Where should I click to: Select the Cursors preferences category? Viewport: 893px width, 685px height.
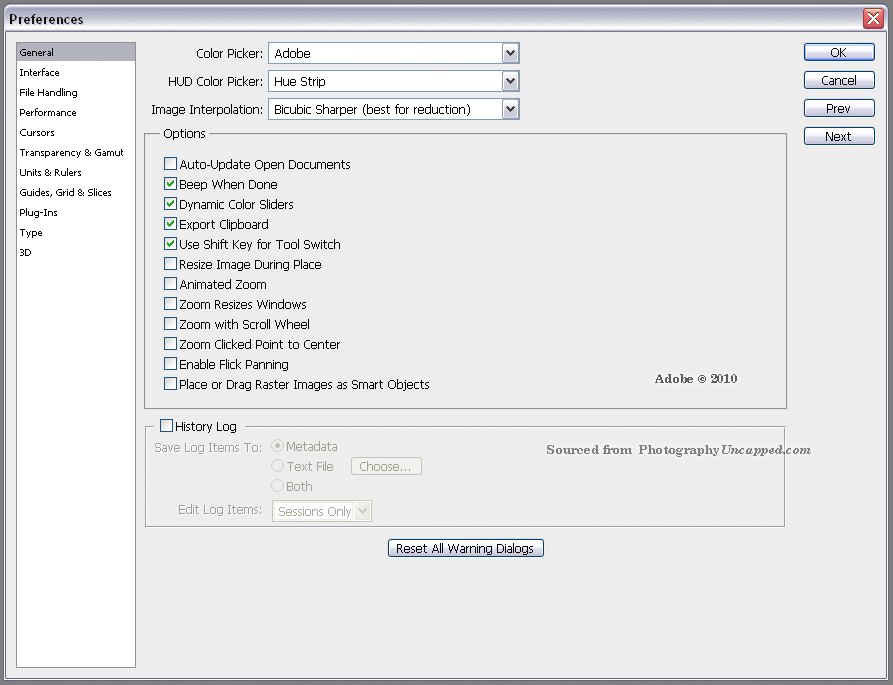pos(37,132)
